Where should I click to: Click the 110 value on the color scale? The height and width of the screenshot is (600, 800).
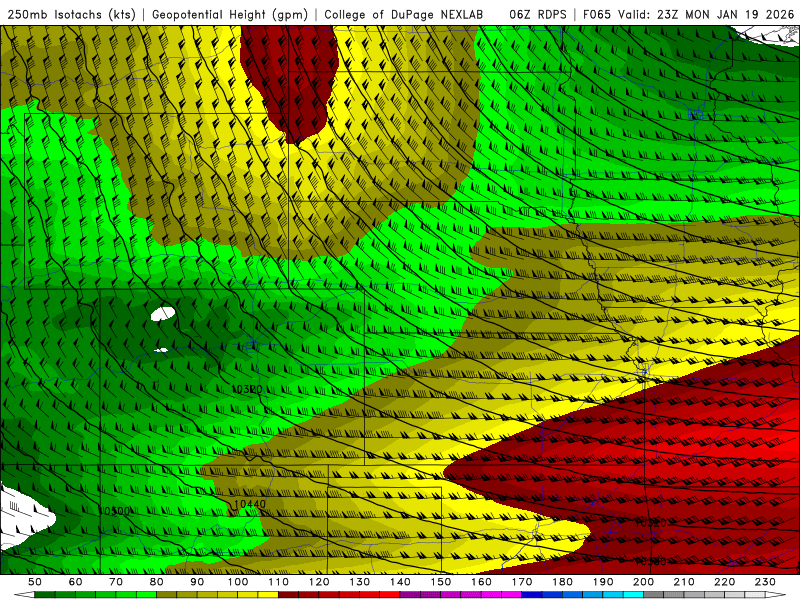point(278,582)
